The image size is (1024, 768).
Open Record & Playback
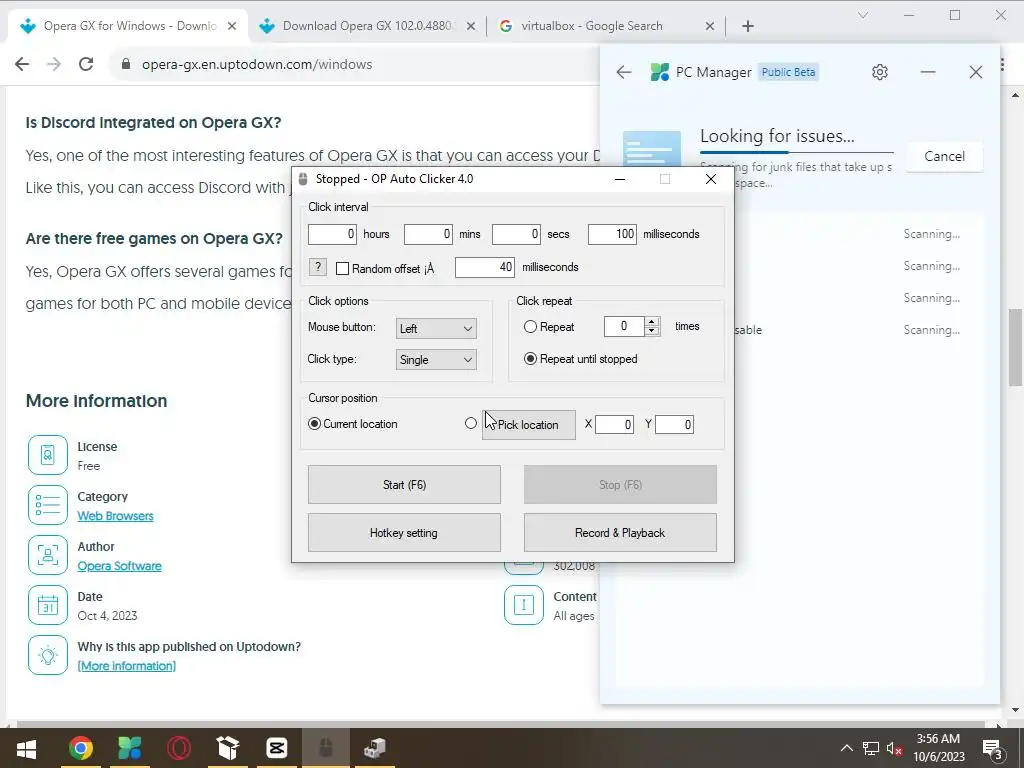click(620, 533)
